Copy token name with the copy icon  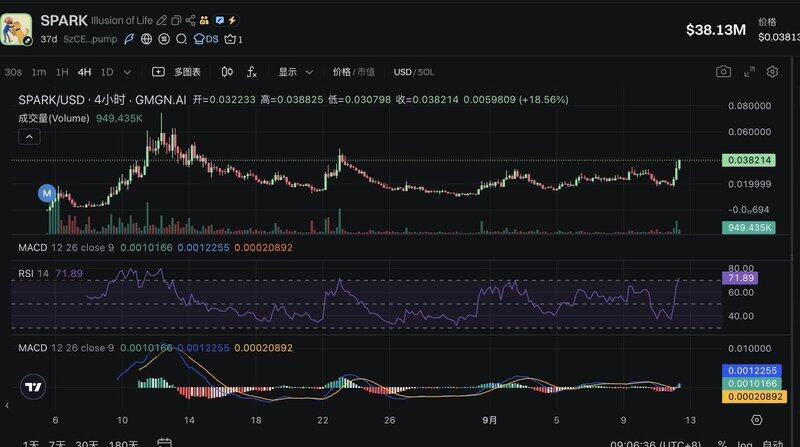coord(176,20)
